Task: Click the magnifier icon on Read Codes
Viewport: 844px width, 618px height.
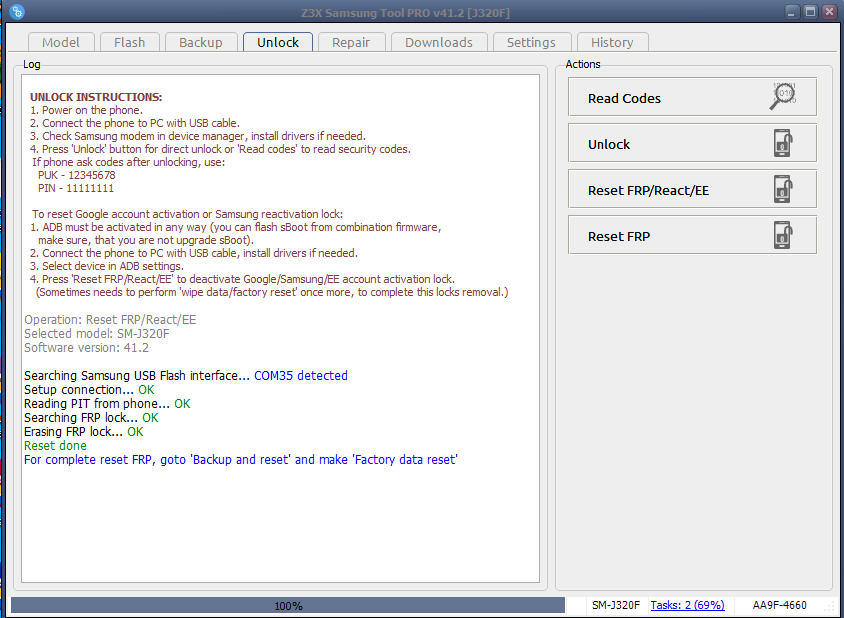Action: coord(783,96)
